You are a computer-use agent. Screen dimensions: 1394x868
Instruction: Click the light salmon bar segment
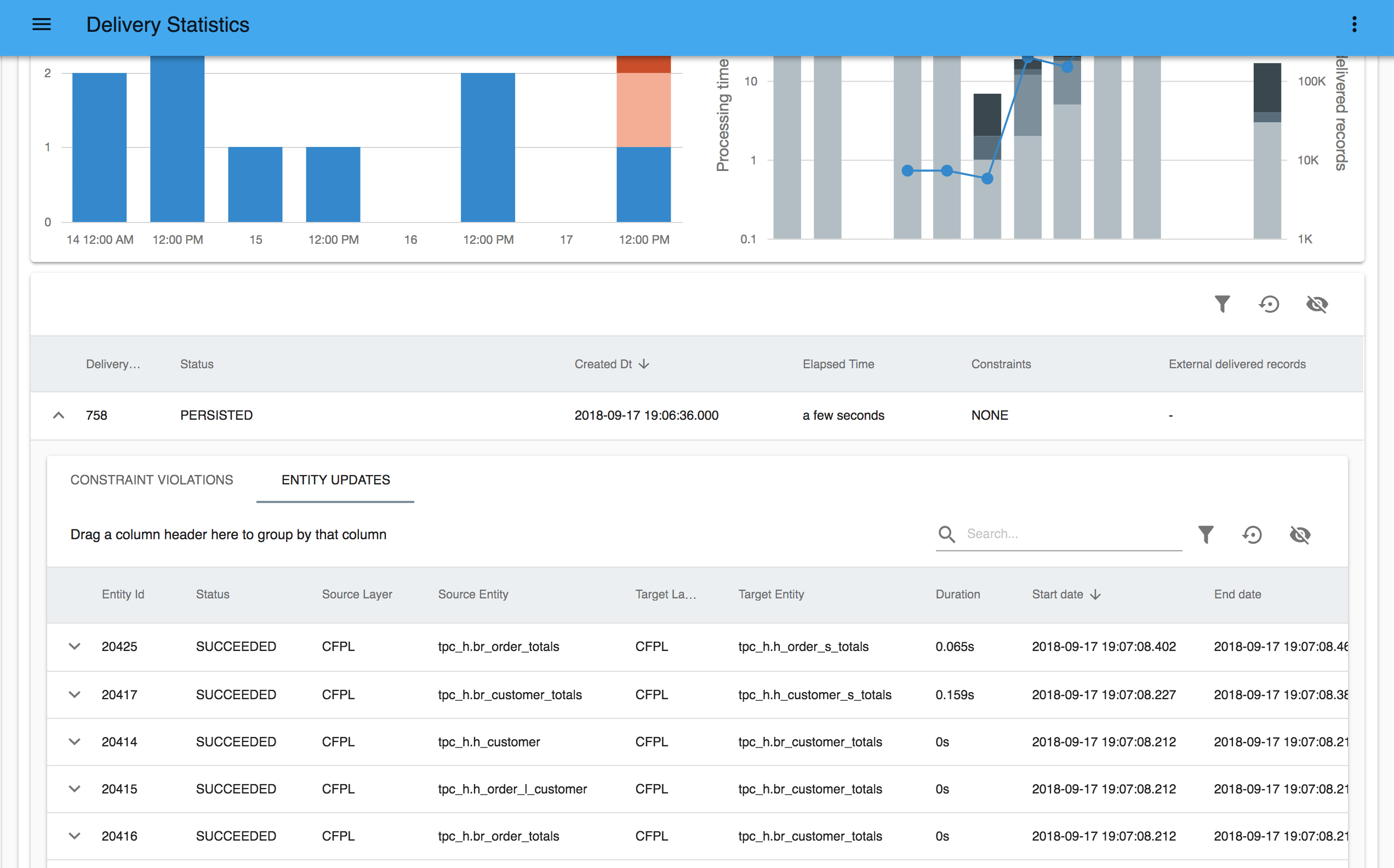(x=643, y=110)
